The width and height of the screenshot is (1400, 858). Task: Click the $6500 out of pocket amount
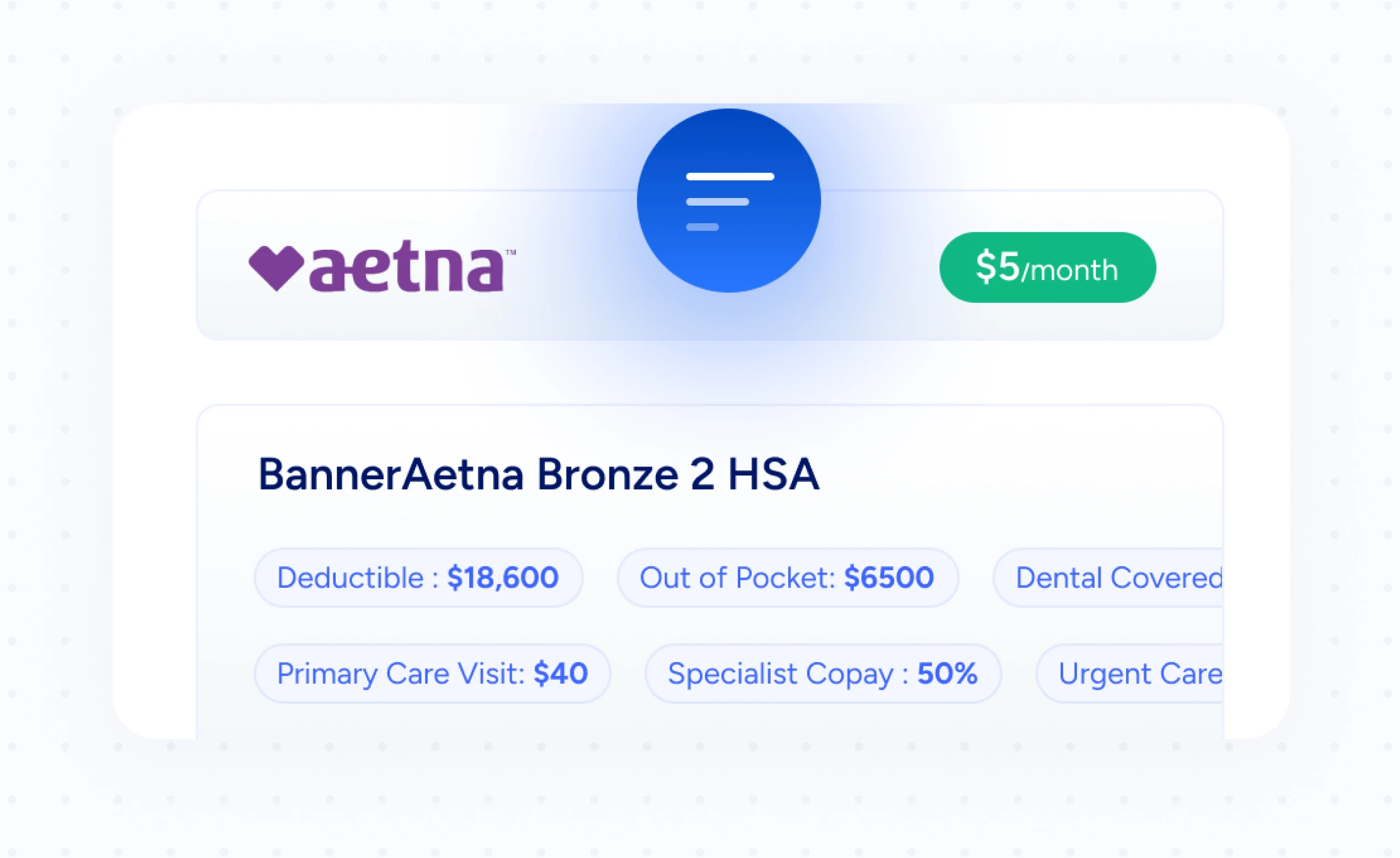click(x=889, y=578)
